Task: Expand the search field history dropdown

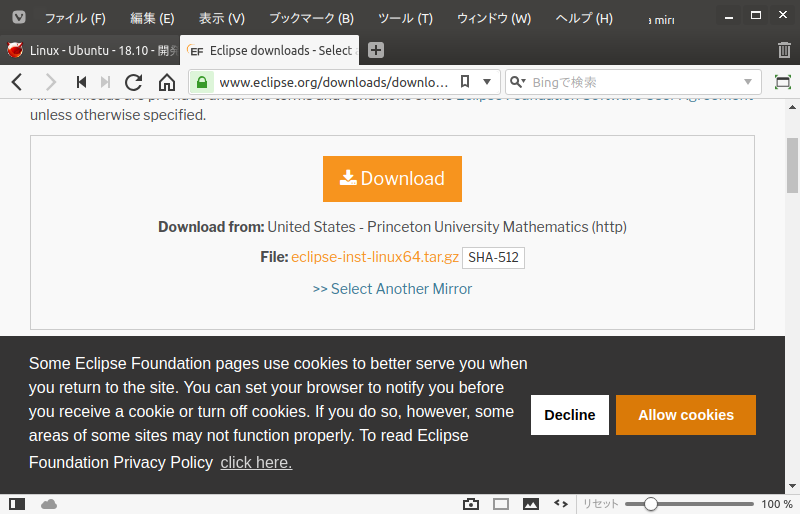Action: point(748,82)
